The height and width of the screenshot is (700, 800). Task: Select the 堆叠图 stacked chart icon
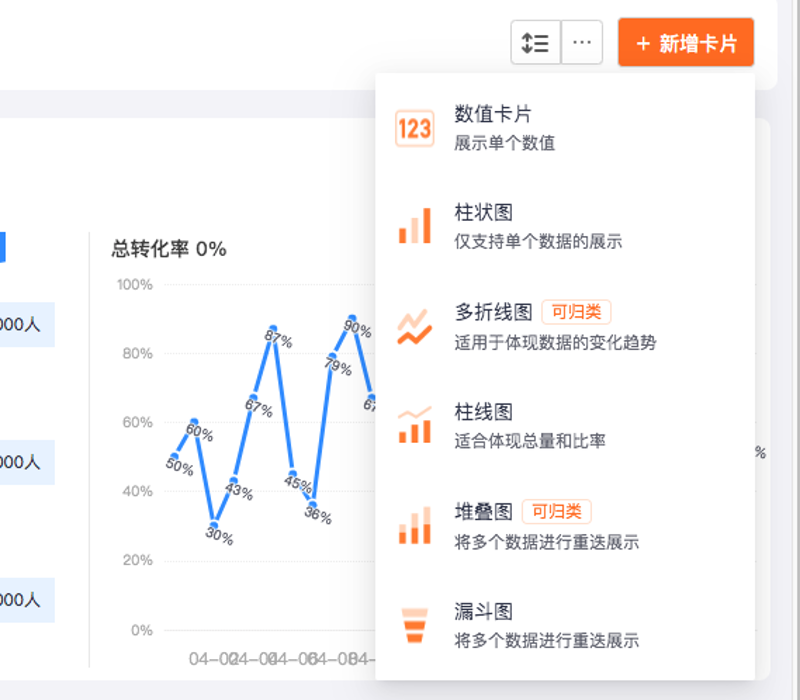414,525
